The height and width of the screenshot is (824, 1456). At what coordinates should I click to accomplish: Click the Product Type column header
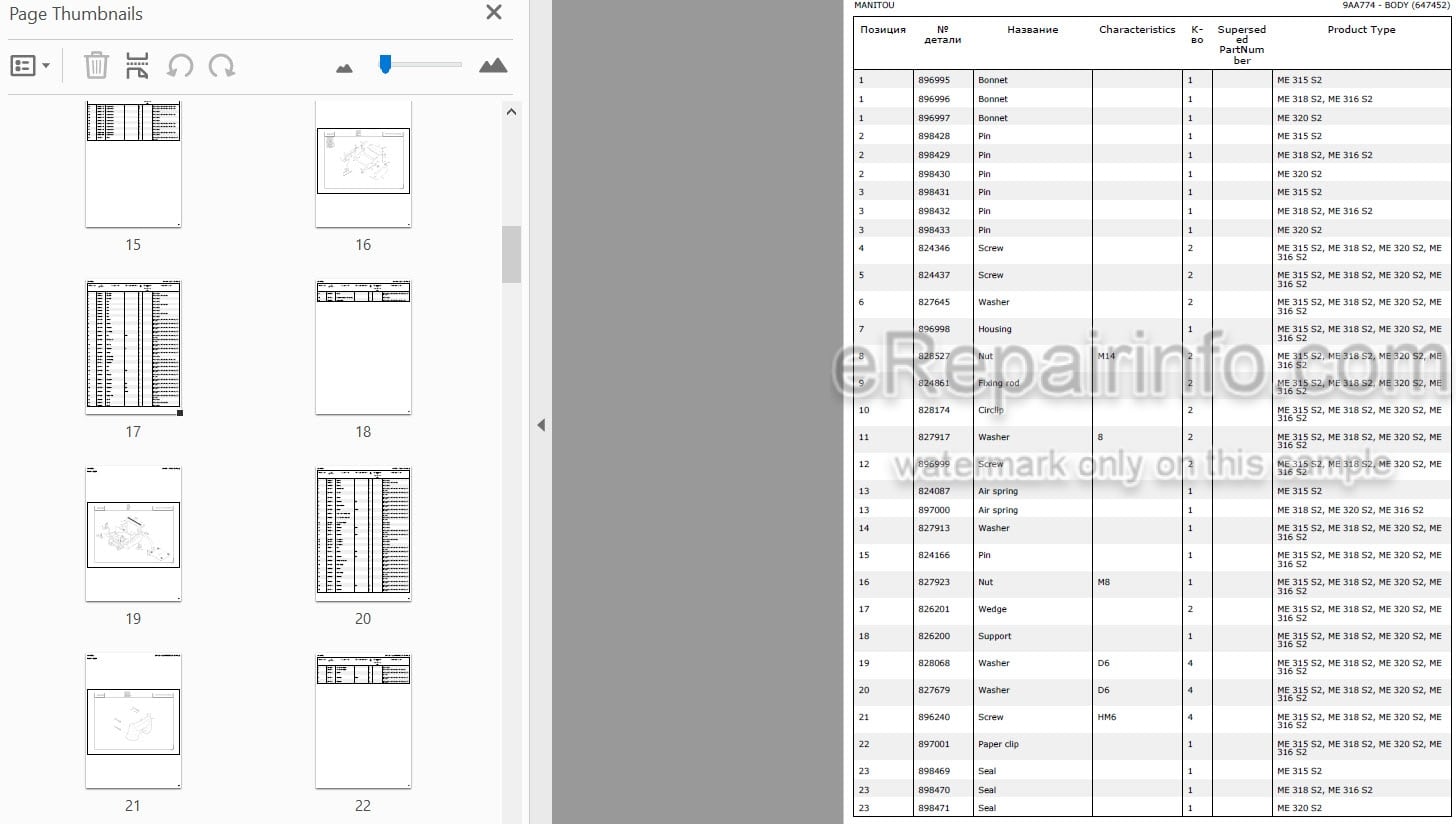(x=1361, y=30)
